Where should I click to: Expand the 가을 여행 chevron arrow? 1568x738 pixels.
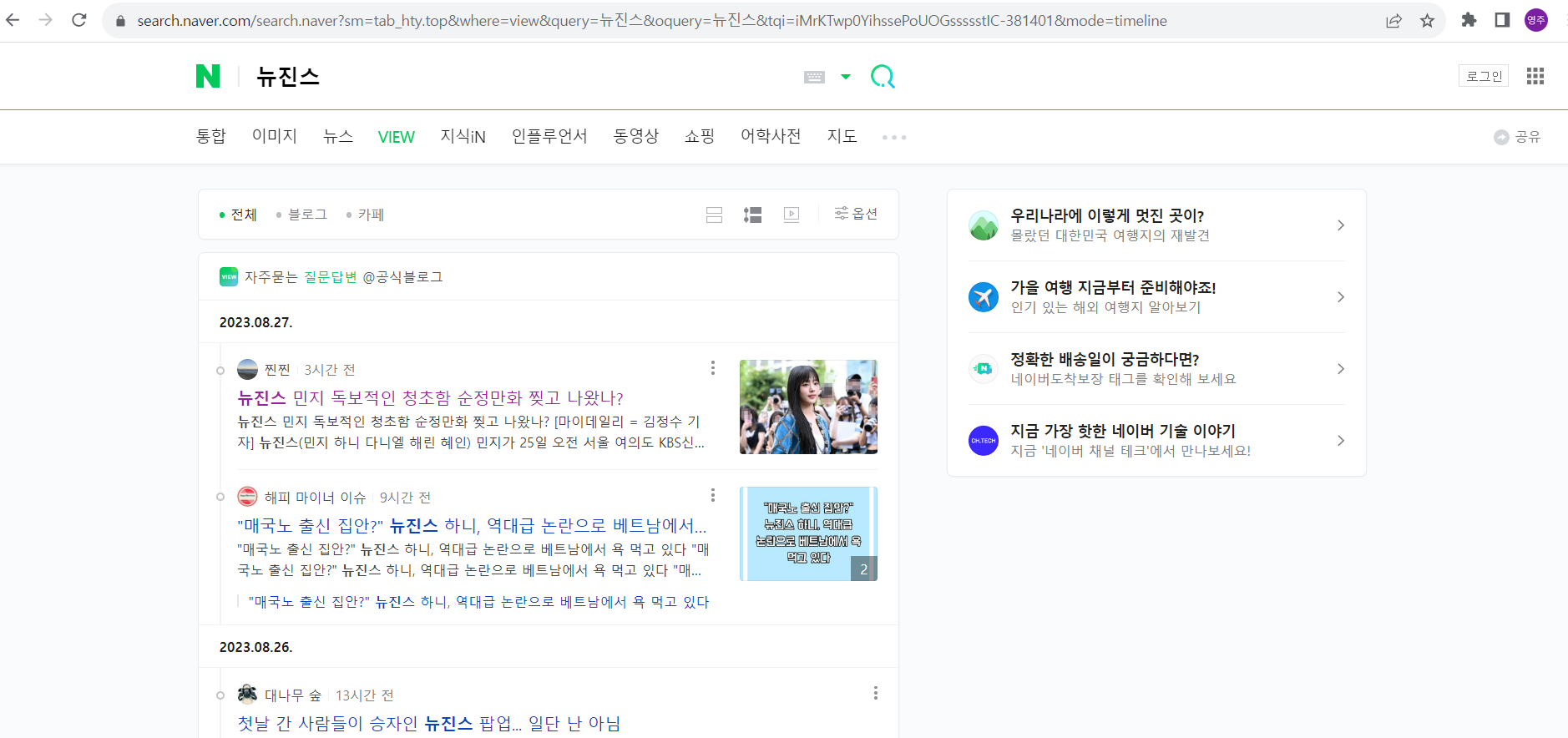click(x=1340, y=297)
